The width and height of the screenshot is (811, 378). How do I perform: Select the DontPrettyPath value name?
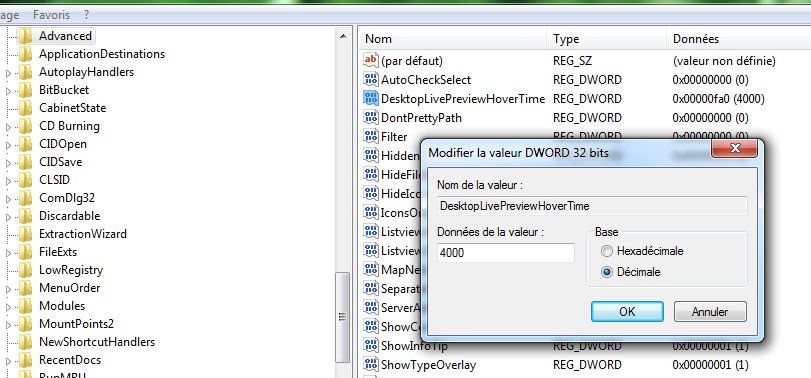point(421,118)
